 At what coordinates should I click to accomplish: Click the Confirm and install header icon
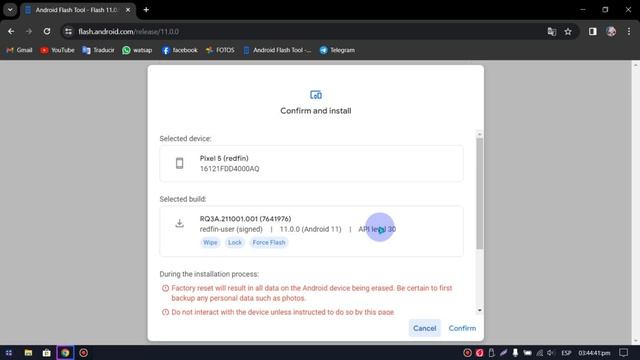[x=316, y=95]
